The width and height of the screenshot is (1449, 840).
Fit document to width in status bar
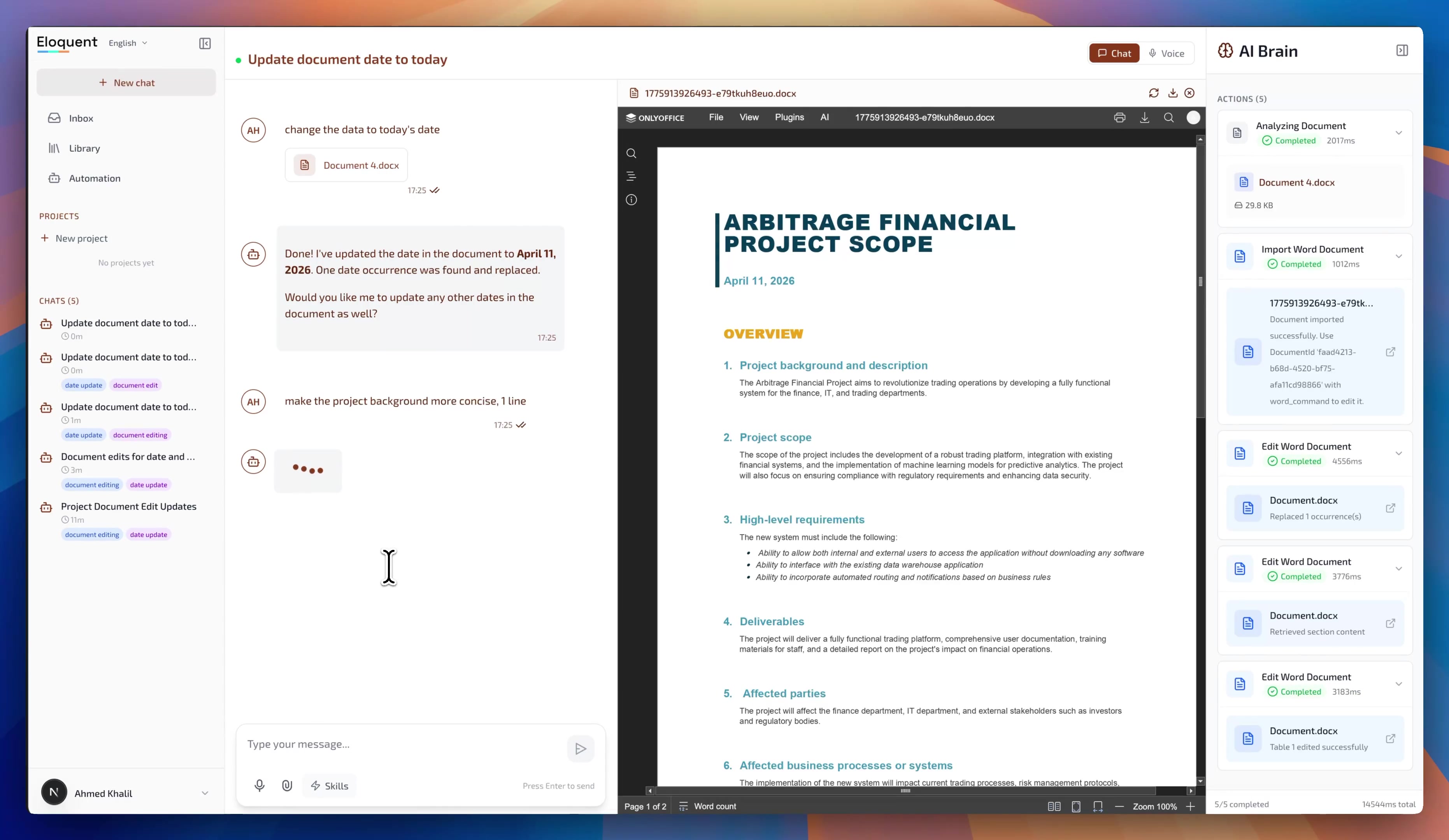1098,807
